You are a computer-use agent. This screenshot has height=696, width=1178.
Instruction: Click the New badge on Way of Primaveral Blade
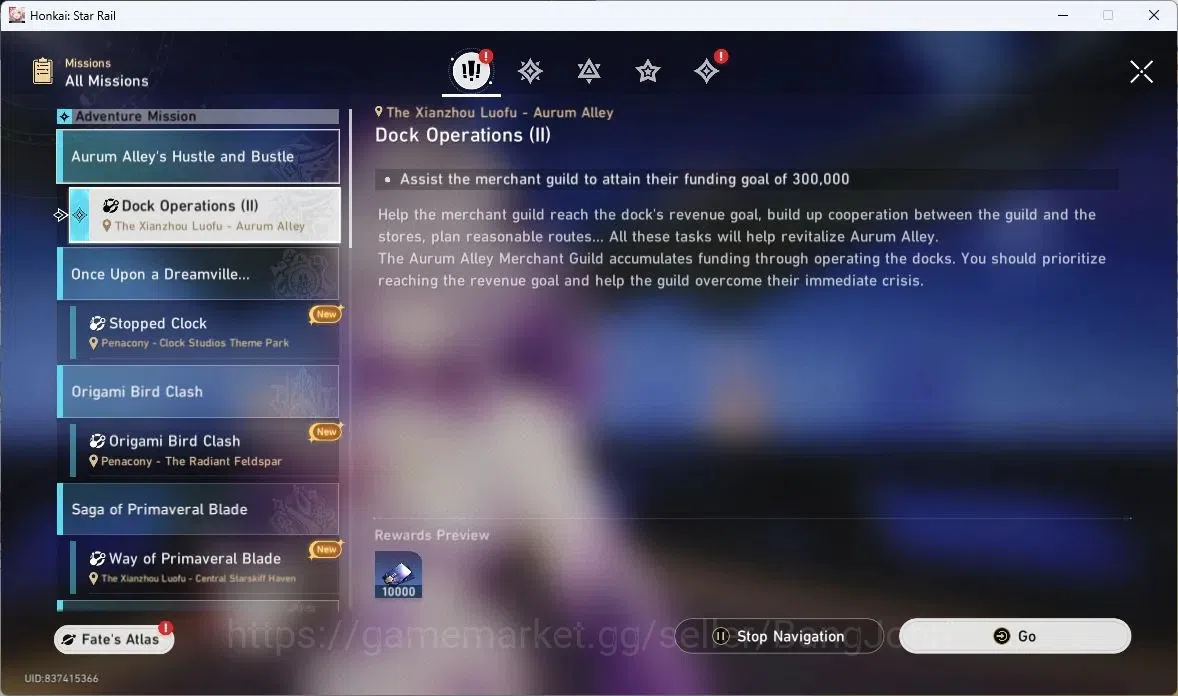click(x=326, y=549)
